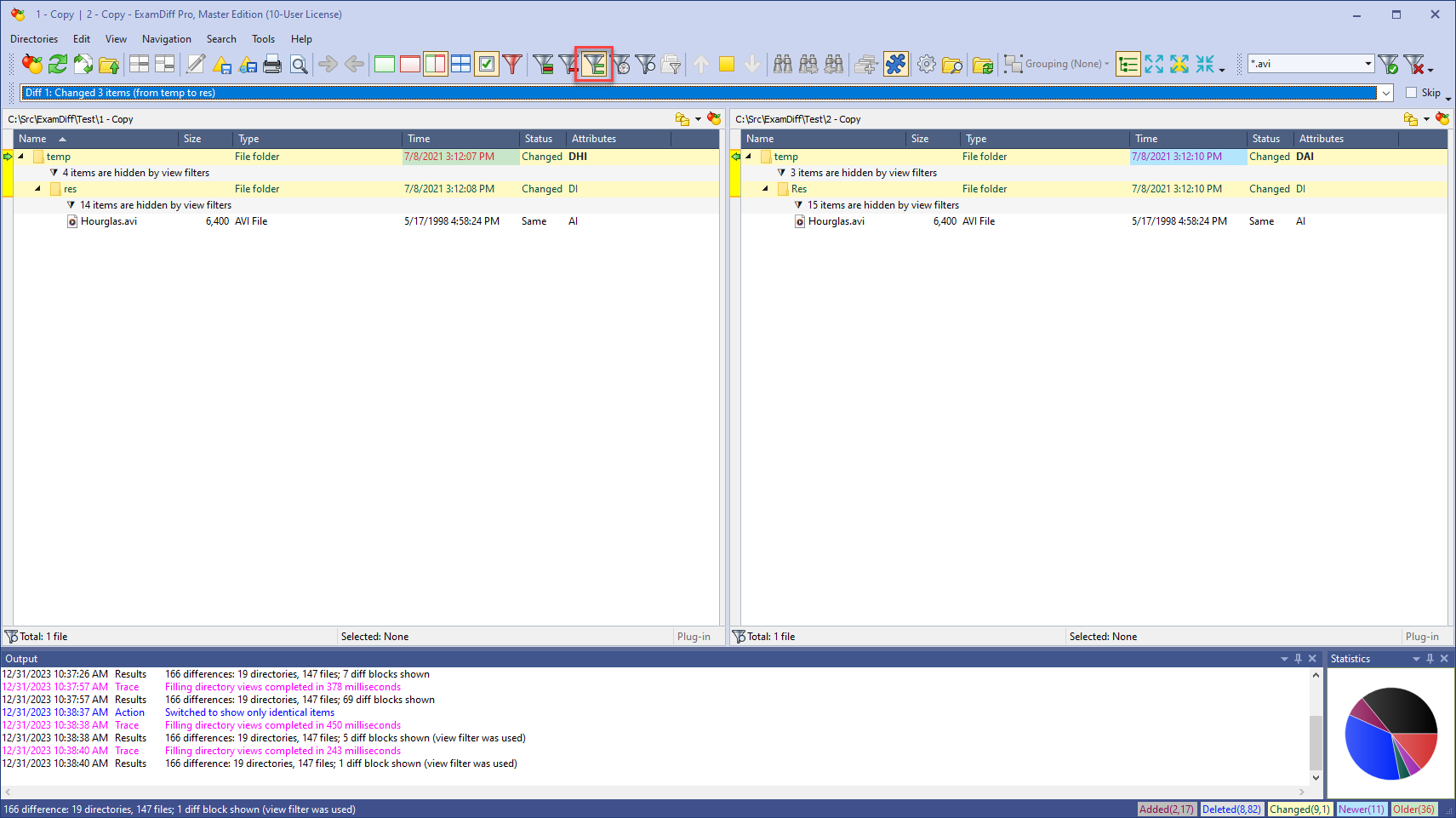This screenshot has width=1456, height=818.
Task: Open options gear icon
Action: [927, 64]
